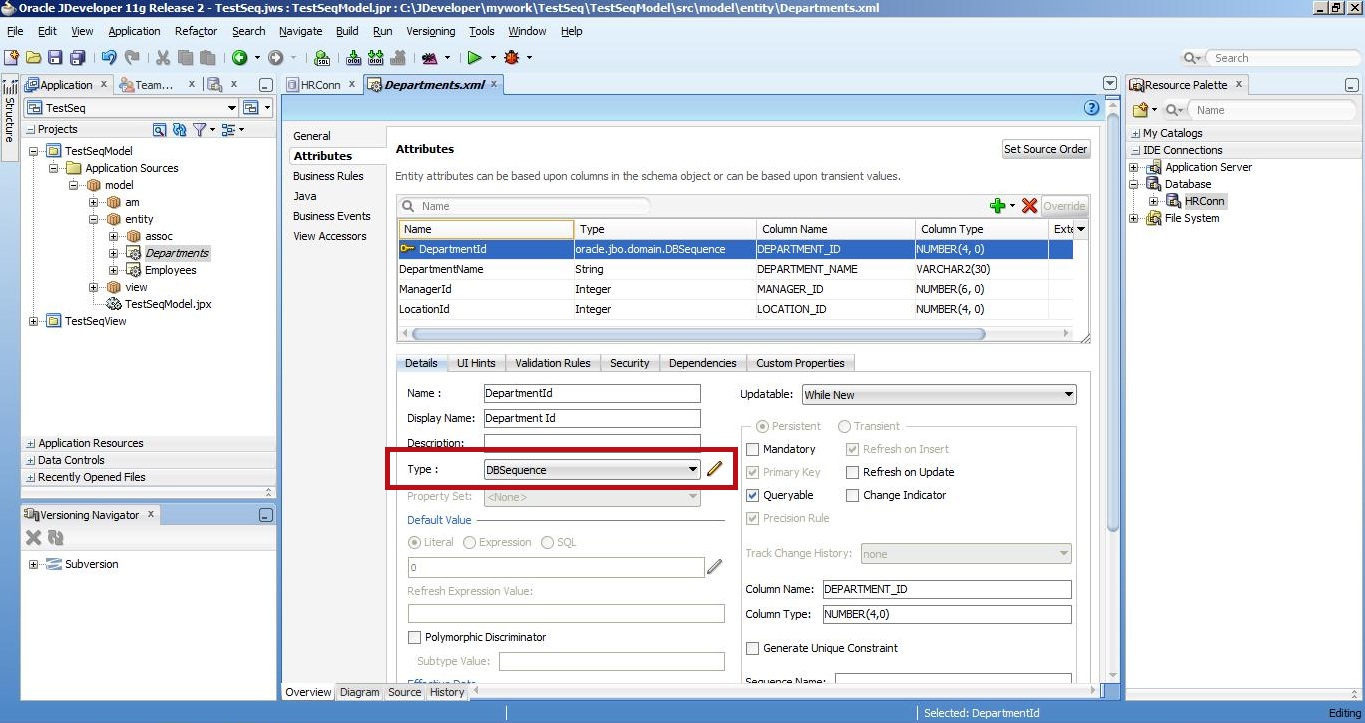Screen dimensions: 1365x723
Task: Check Generate Unique Constraint option
Action: pos(753,648)
